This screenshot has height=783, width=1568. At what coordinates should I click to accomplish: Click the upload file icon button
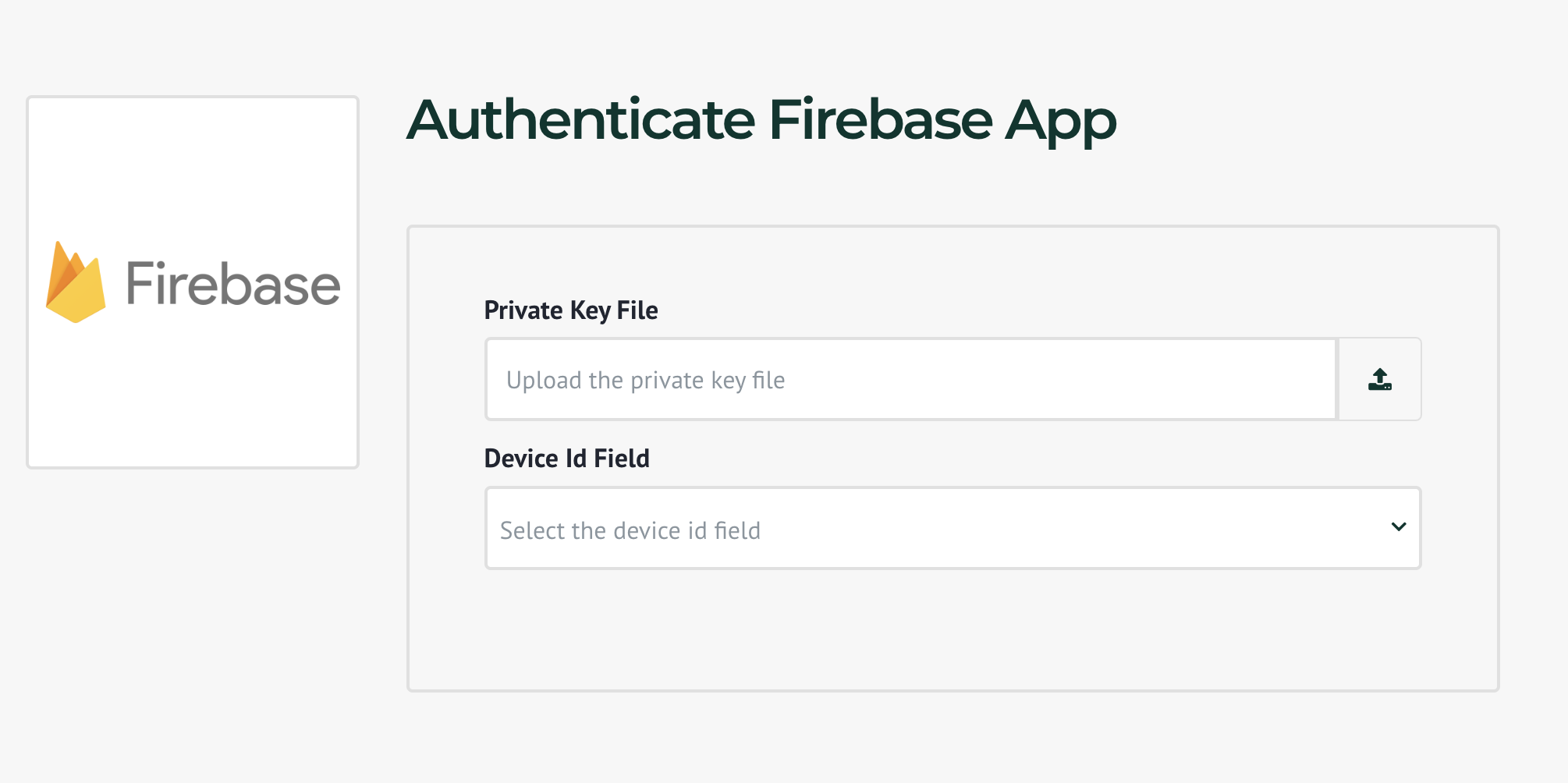pos(1379,380)
